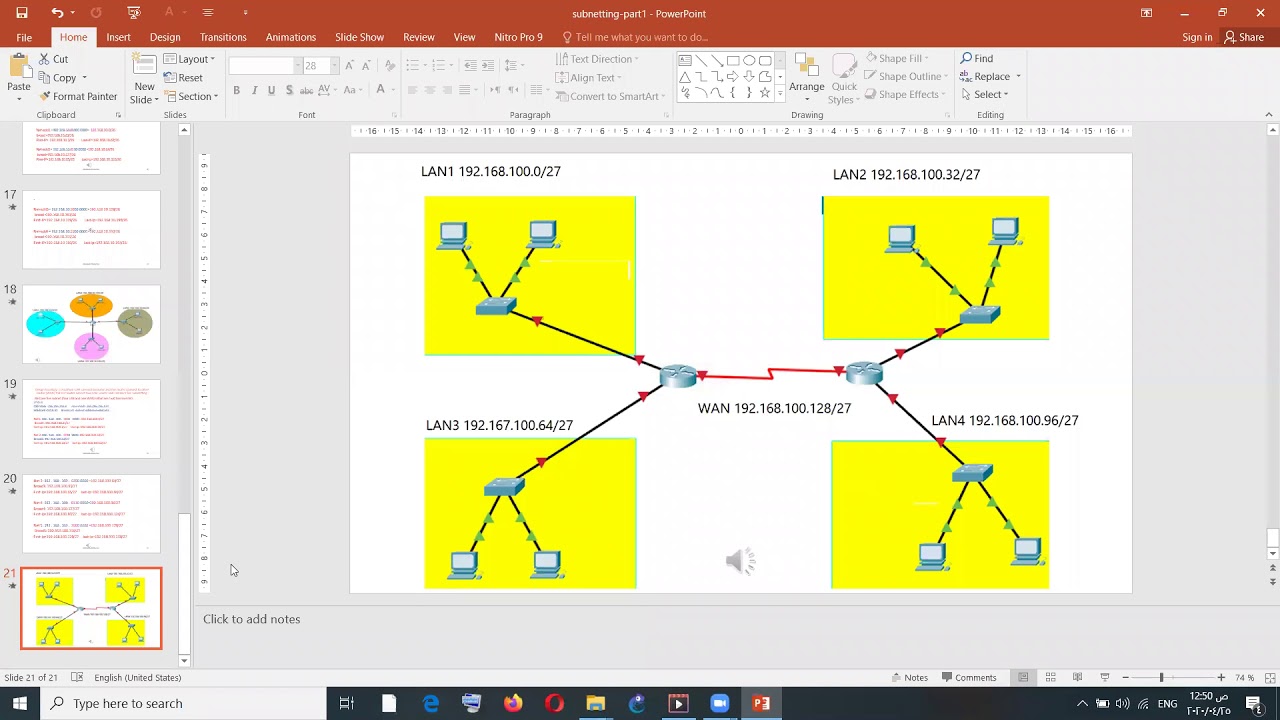Open the File menu
The height and width of the screenshot is (720, 1280).
24,37
